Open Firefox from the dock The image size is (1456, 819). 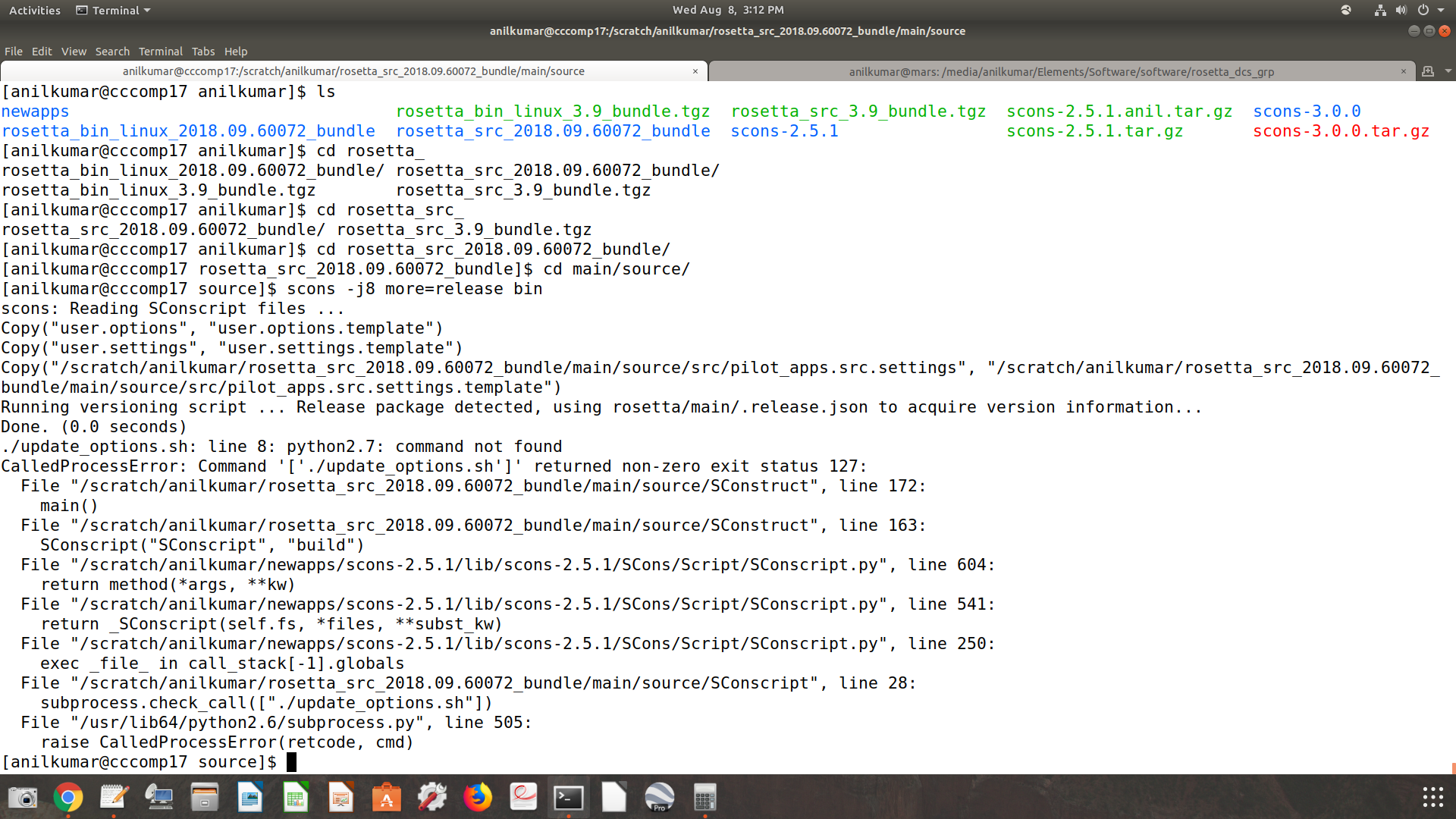[478, 797]
